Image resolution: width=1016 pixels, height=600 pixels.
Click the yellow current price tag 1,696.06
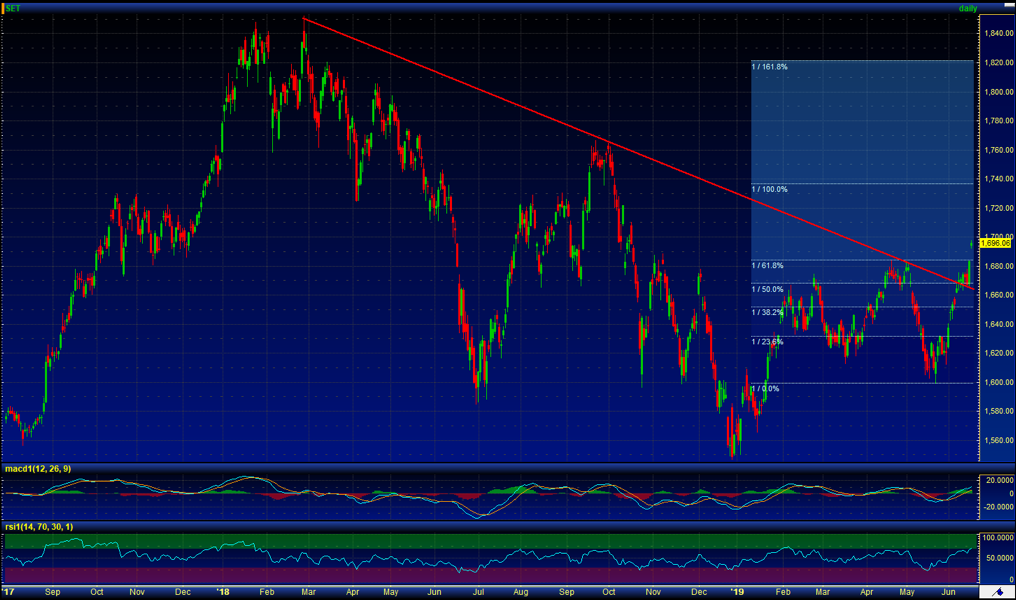coord(996,242)
